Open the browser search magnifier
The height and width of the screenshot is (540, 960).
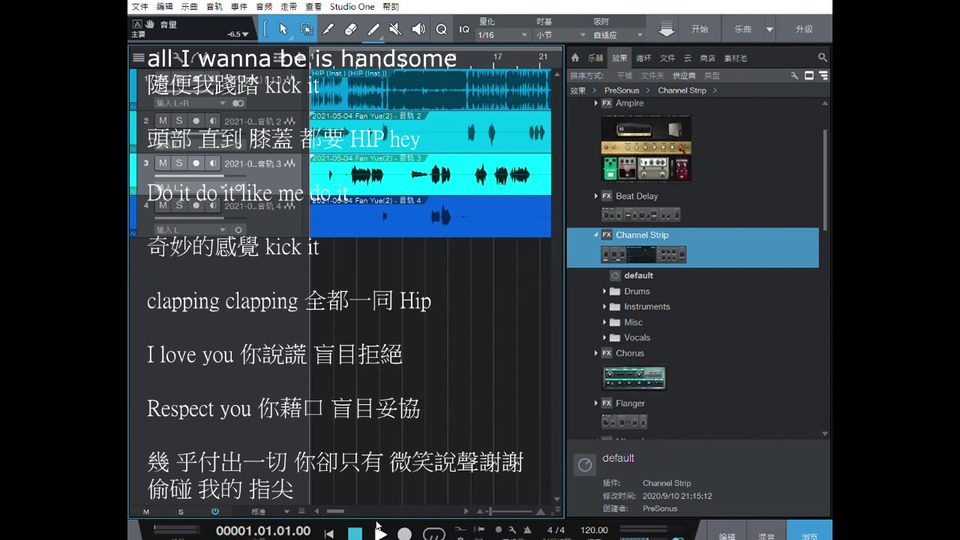point(822,58)
